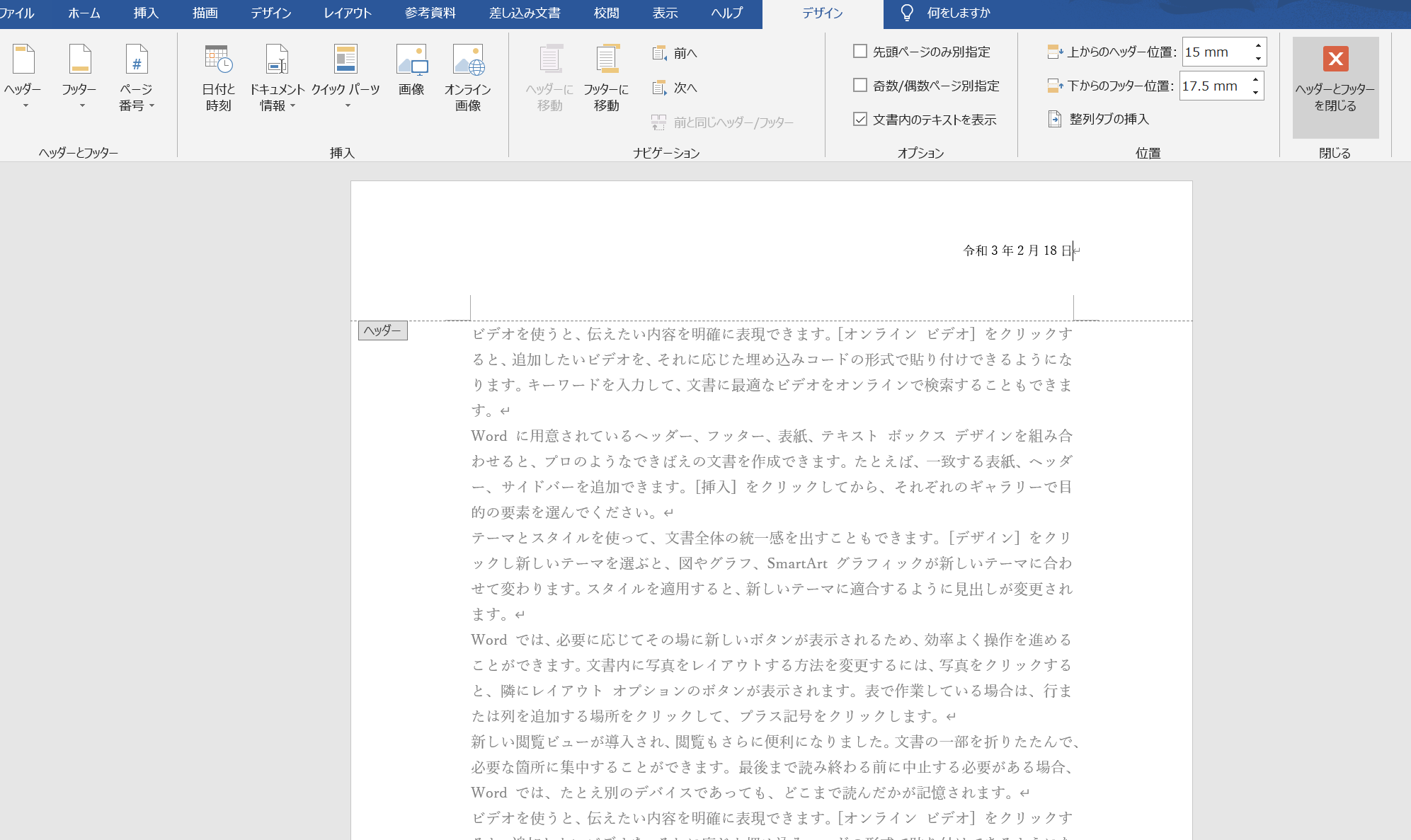Viewport: 1411px width, 840px height.
Task: Enable 先頭ページのみ別指定 checkbox
Action: coord(860,51)
